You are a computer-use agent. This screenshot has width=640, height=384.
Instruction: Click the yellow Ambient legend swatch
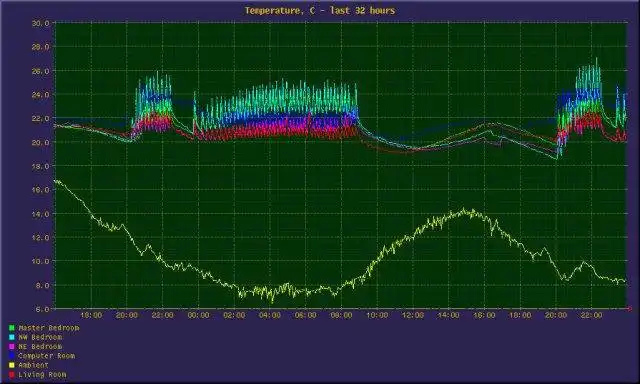click(x=11, y=365)
